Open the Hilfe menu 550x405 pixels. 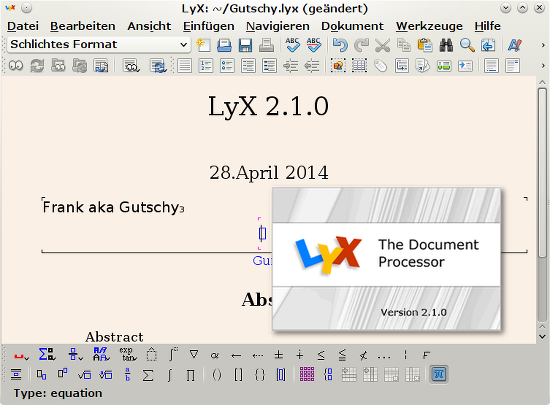pos(487,26)
